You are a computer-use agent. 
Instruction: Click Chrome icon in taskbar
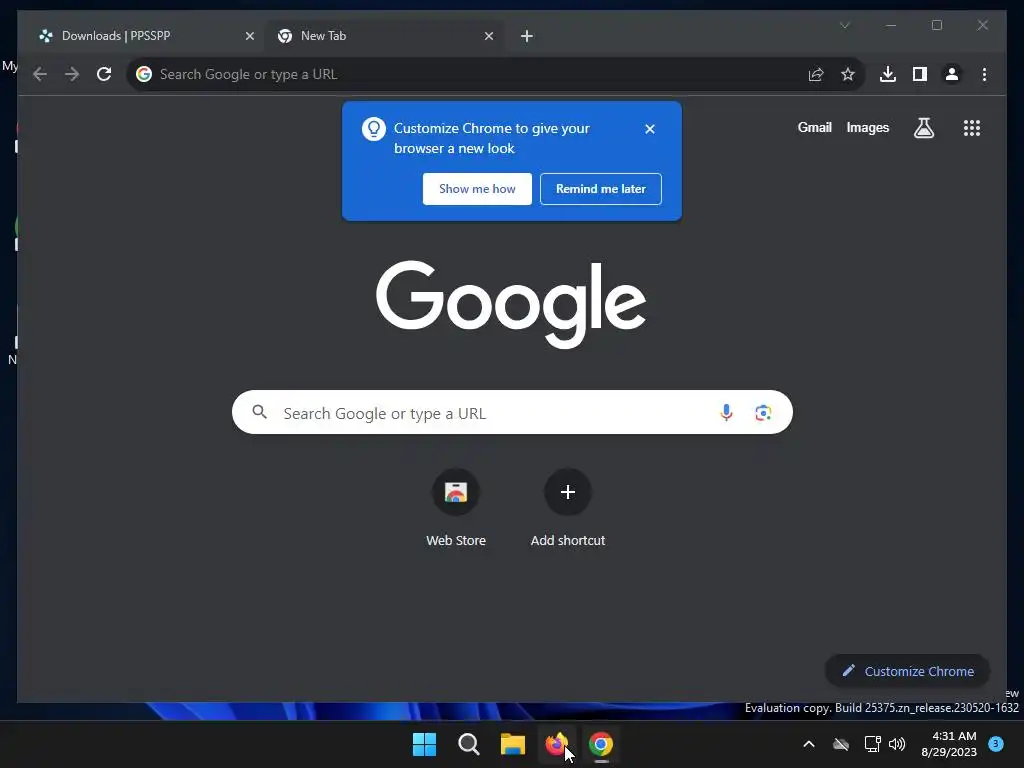tap(601, 744)
